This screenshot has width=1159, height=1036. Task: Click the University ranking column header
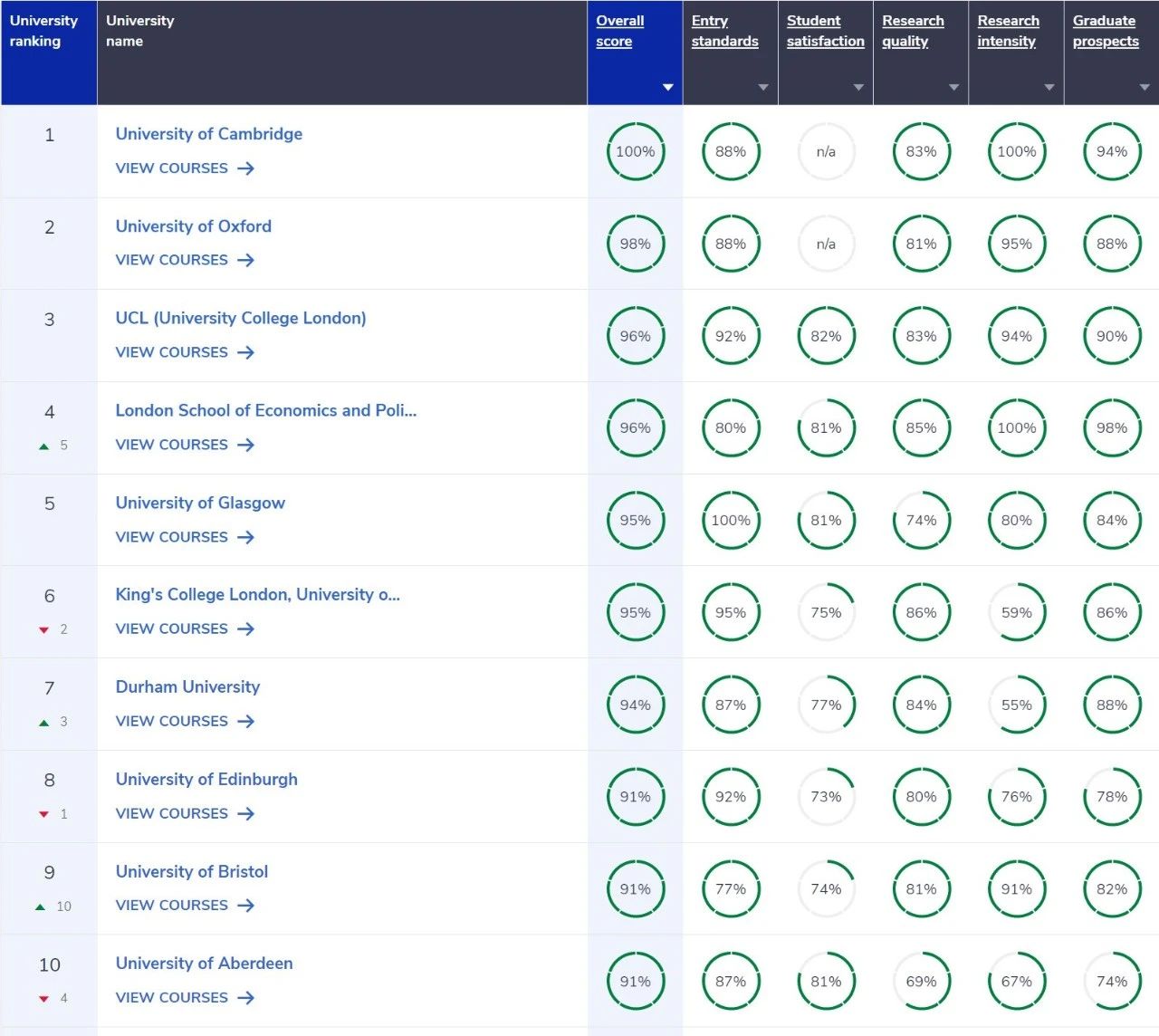(43, 31)
